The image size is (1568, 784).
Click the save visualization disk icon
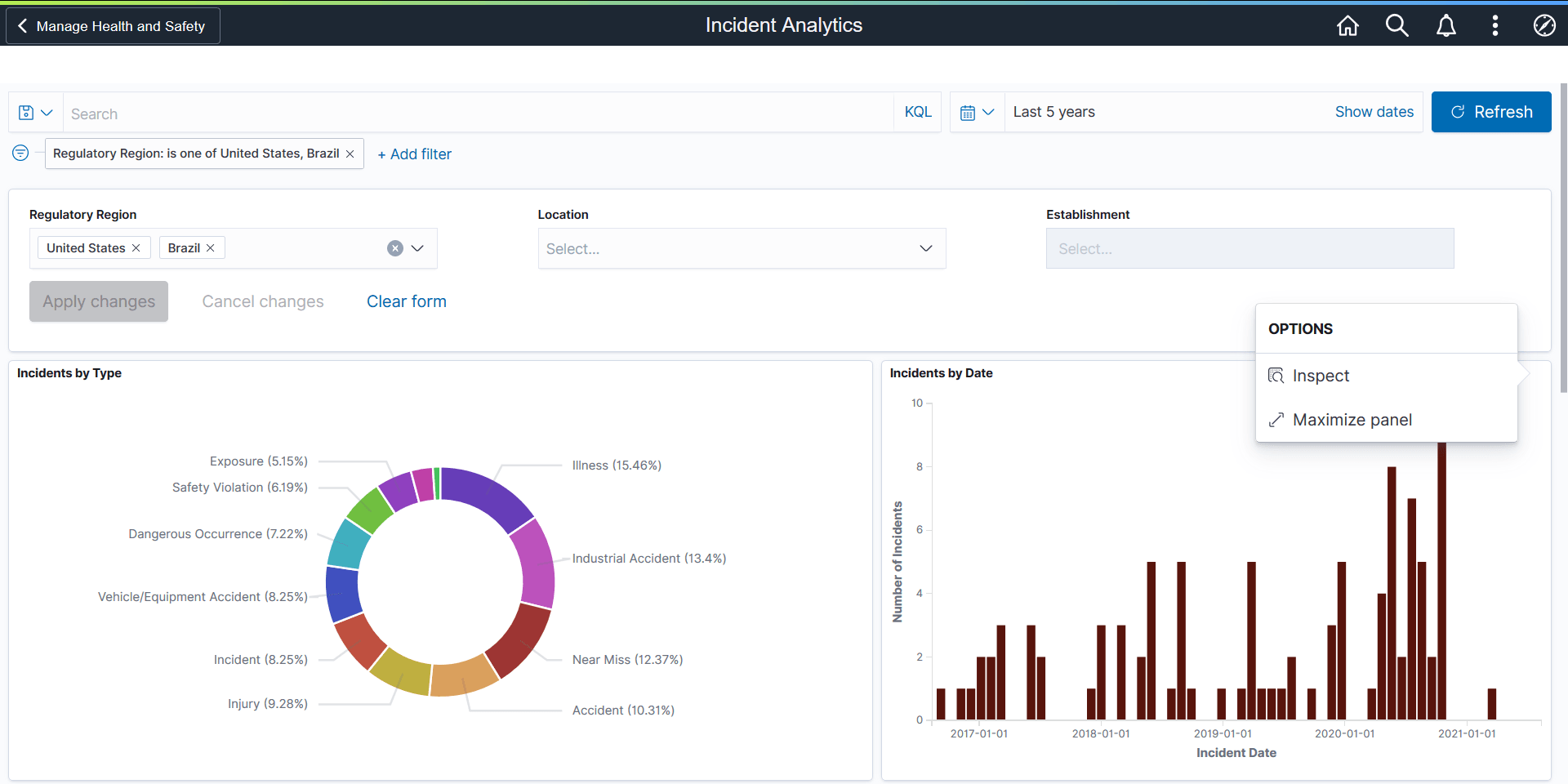25,112
